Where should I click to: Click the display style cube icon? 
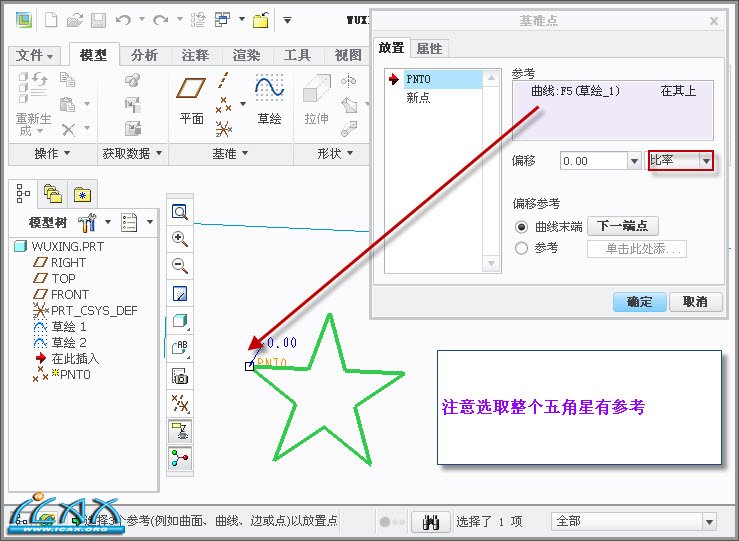pos(180,321)
